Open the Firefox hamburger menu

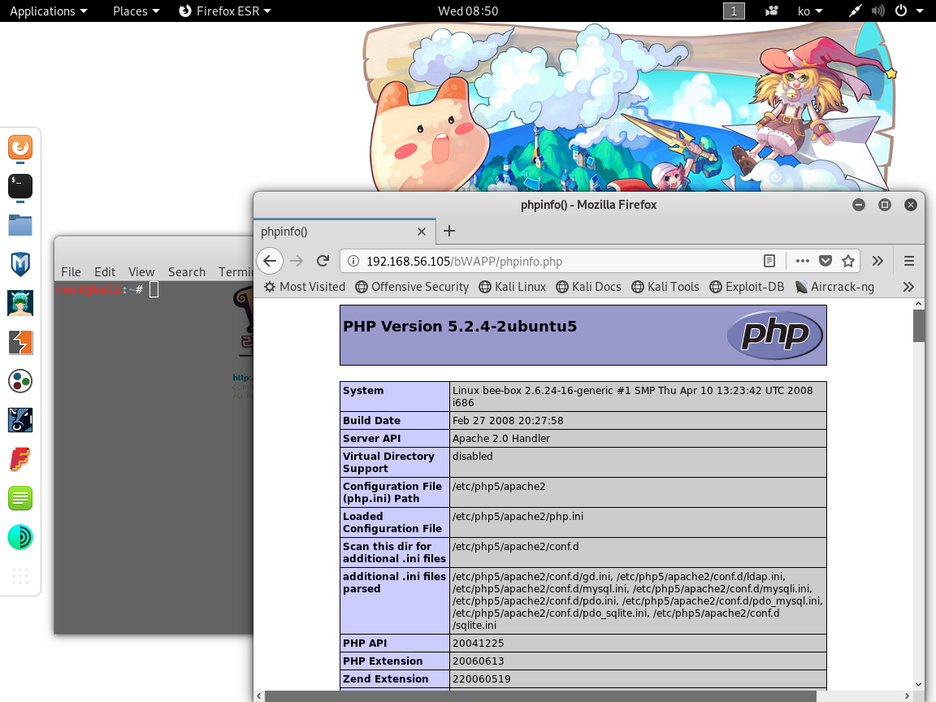(x=909, y=261)
